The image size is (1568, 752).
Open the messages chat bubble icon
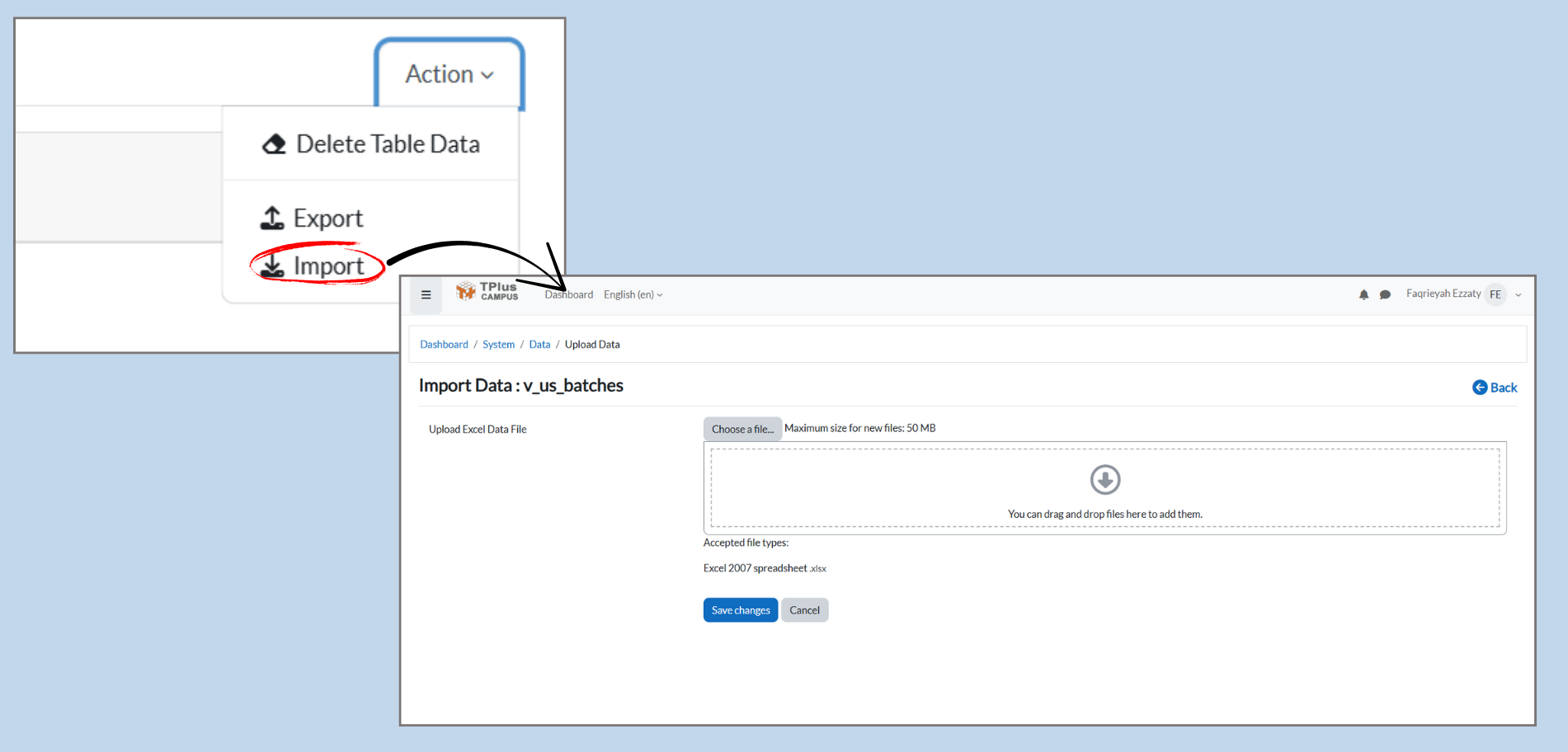1385,295
